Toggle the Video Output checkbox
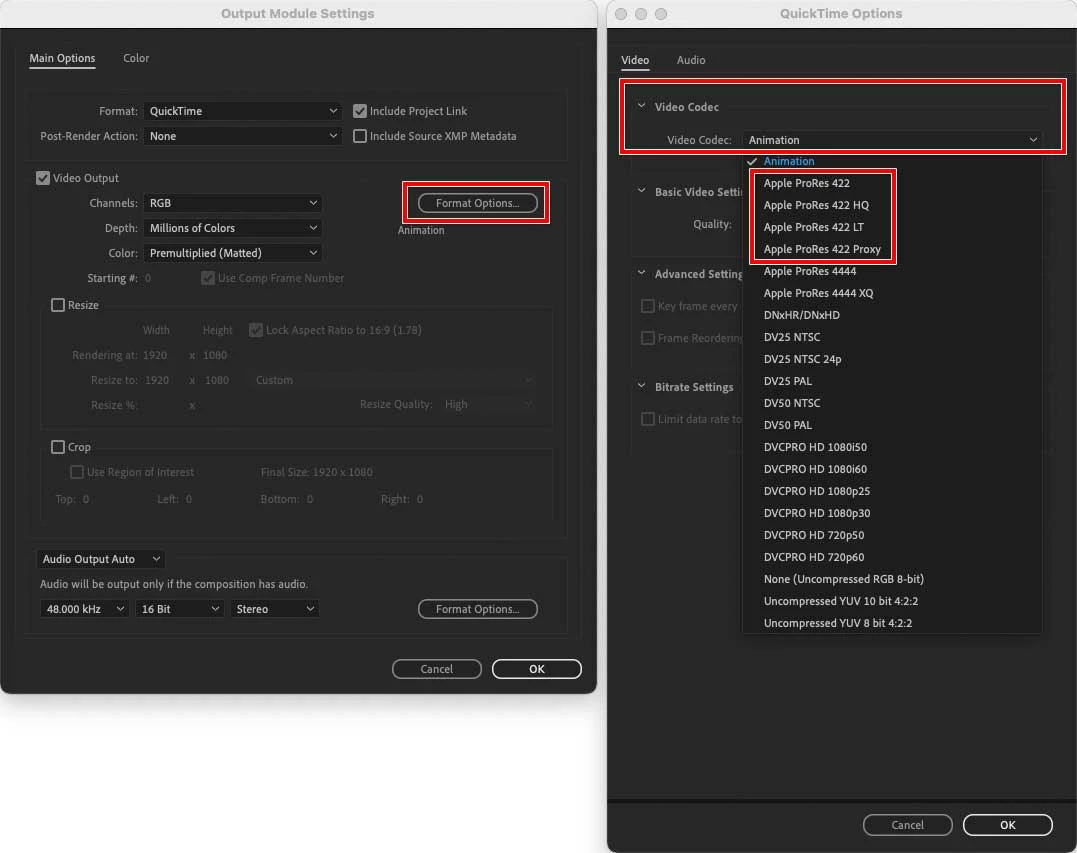This screenshot has width=1077, height=853. point(43,178)
